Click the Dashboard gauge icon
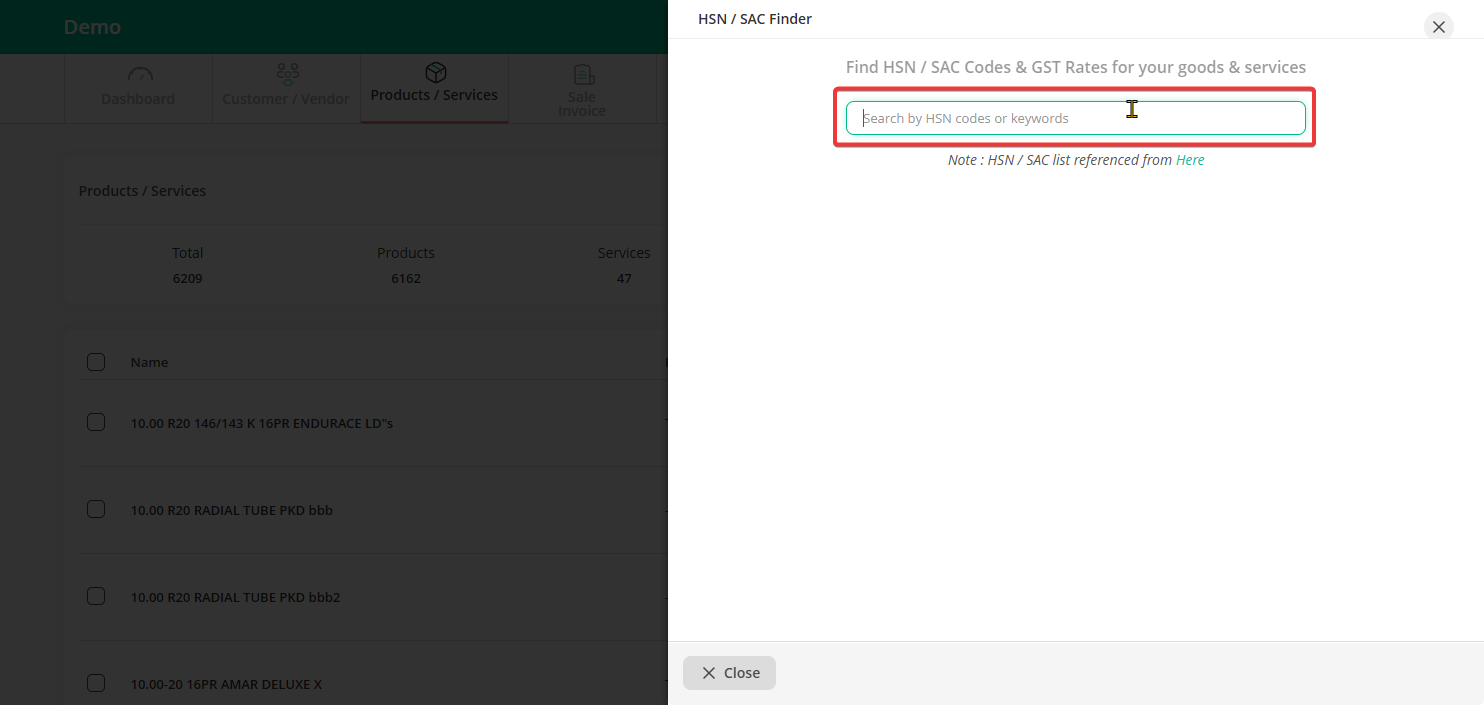The height and width of the screenshot is (705, 1484). (139, 75)
